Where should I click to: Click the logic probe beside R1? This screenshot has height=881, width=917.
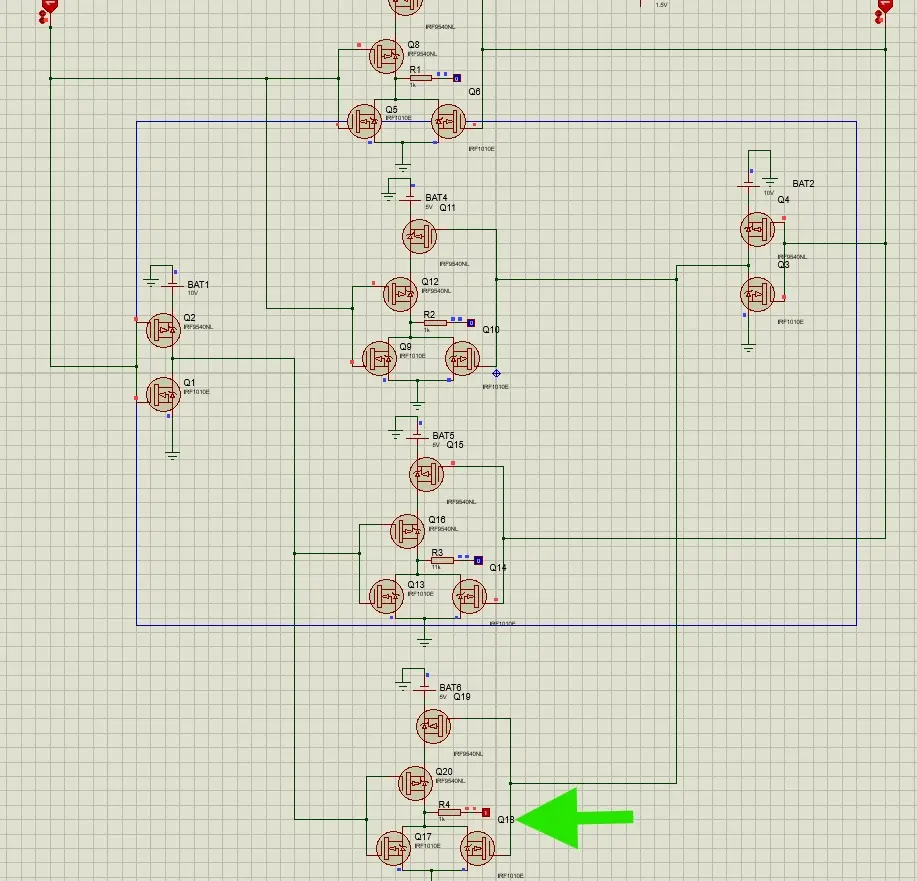pos(457,78)
